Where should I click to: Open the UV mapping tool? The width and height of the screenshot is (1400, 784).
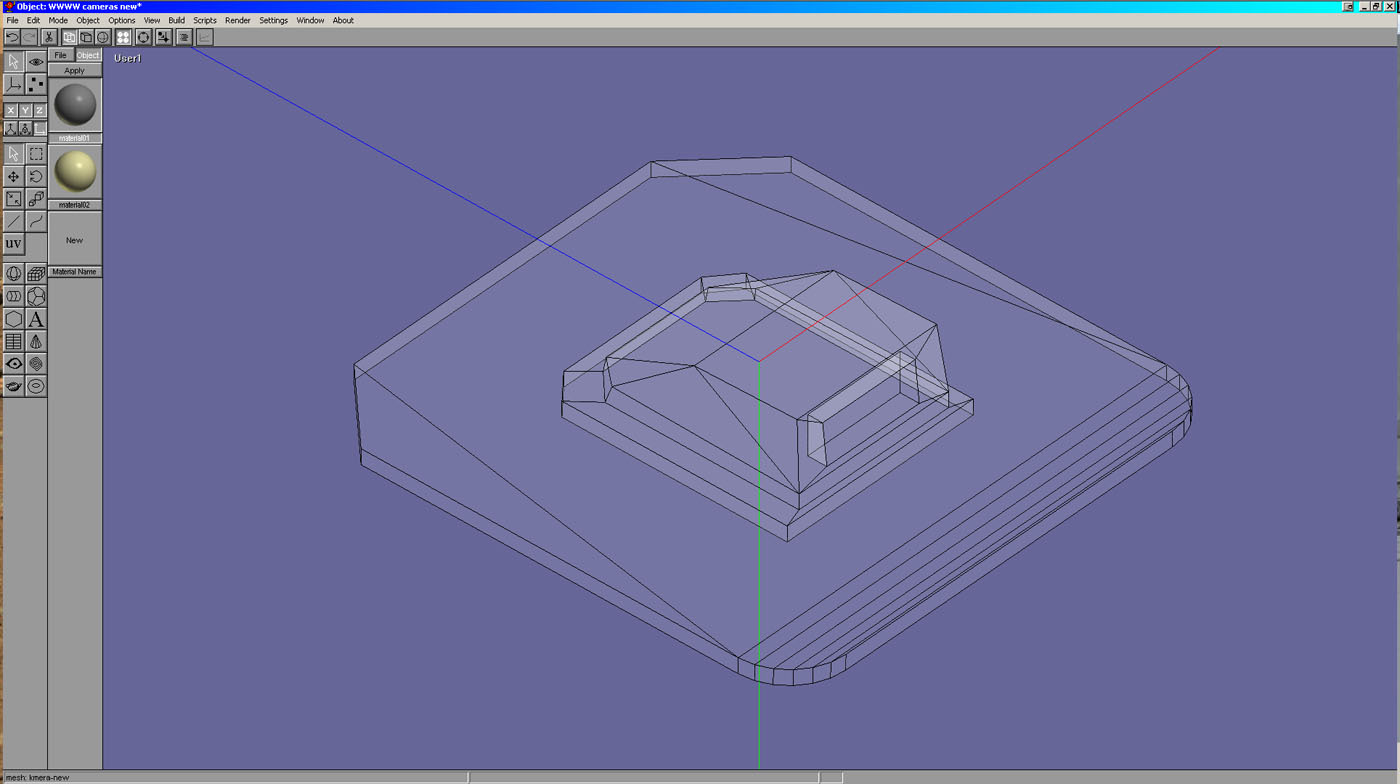(13, 244)
